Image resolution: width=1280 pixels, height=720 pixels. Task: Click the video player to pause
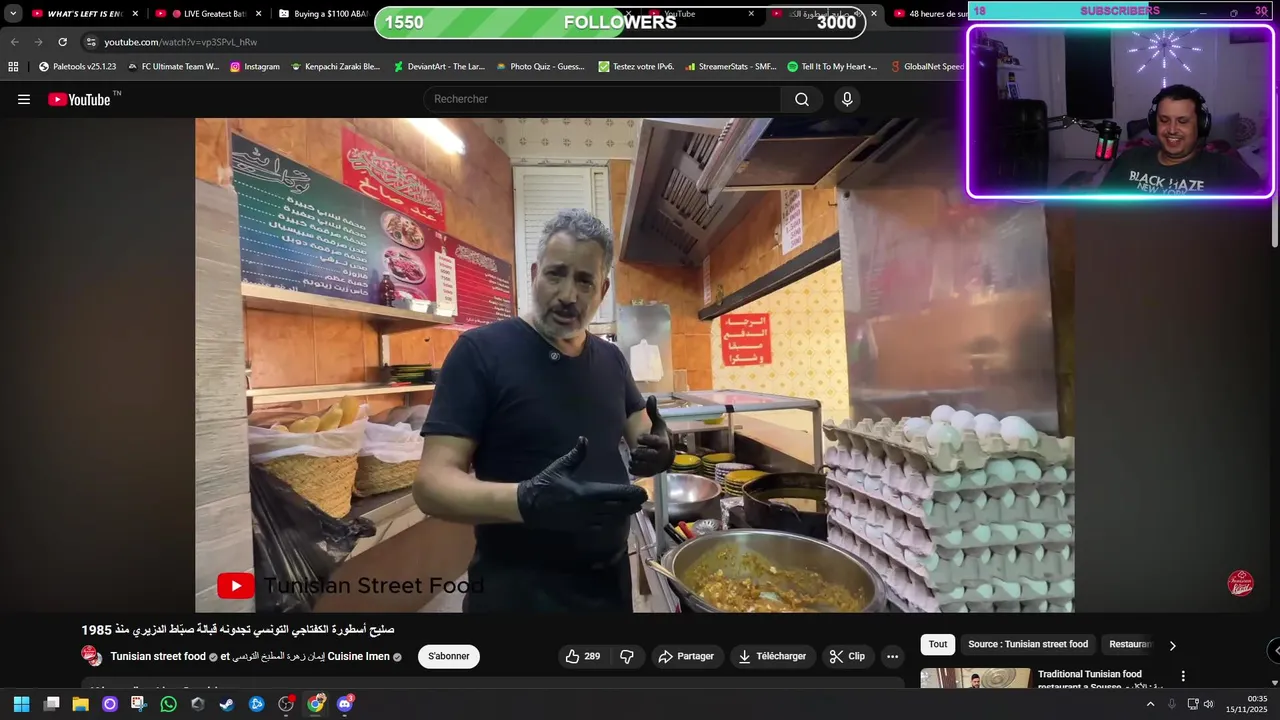coord(634,365)
